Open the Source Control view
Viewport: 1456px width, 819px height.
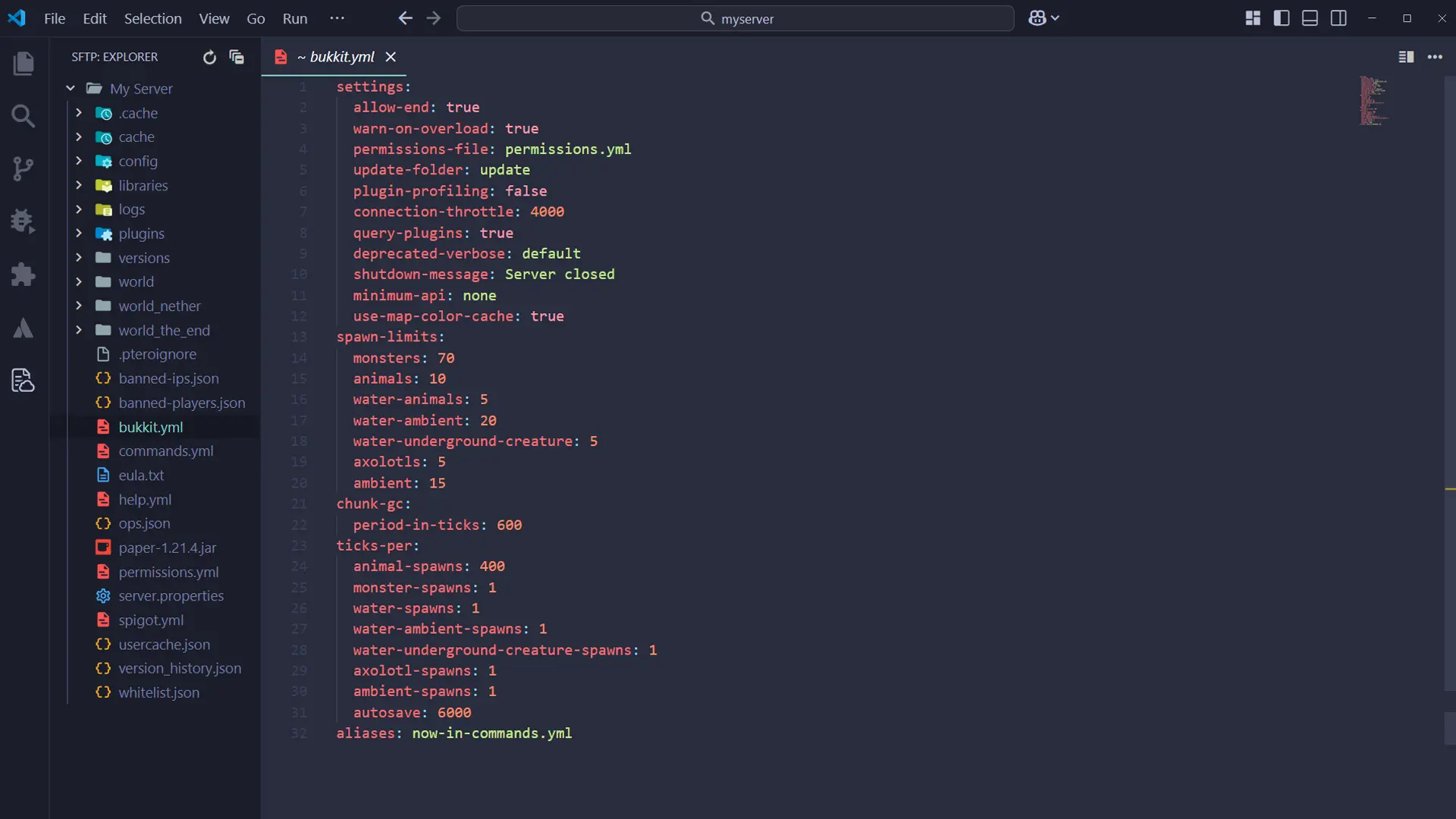pos(24,168)
